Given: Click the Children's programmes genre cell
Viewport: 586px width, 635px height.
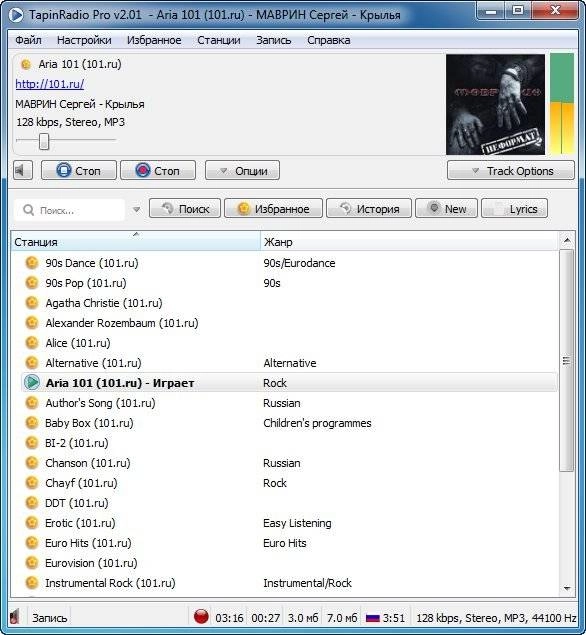Looking at the screenshot, I should [x=317, y=423].
